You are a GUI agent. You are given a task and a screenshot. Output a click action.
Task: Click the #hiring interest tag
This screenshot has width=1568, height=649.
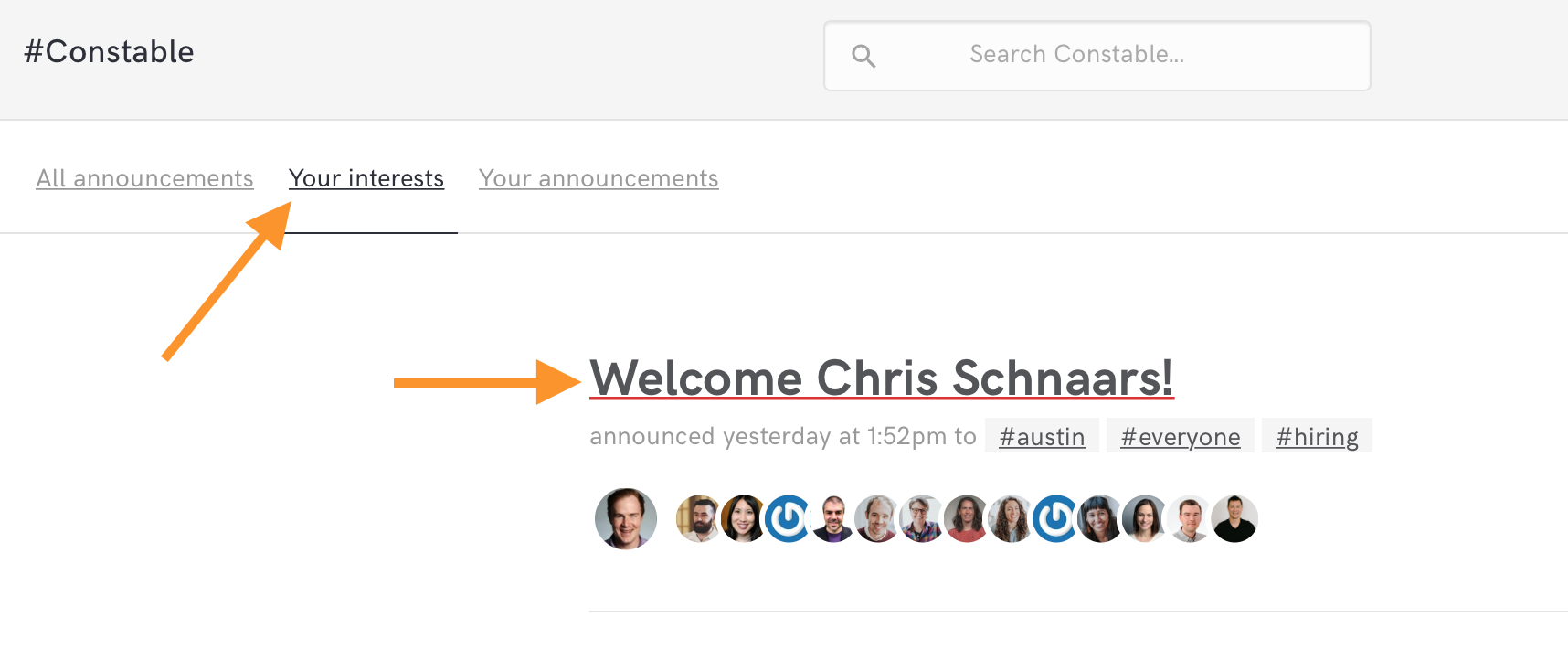click(1317, 436)
